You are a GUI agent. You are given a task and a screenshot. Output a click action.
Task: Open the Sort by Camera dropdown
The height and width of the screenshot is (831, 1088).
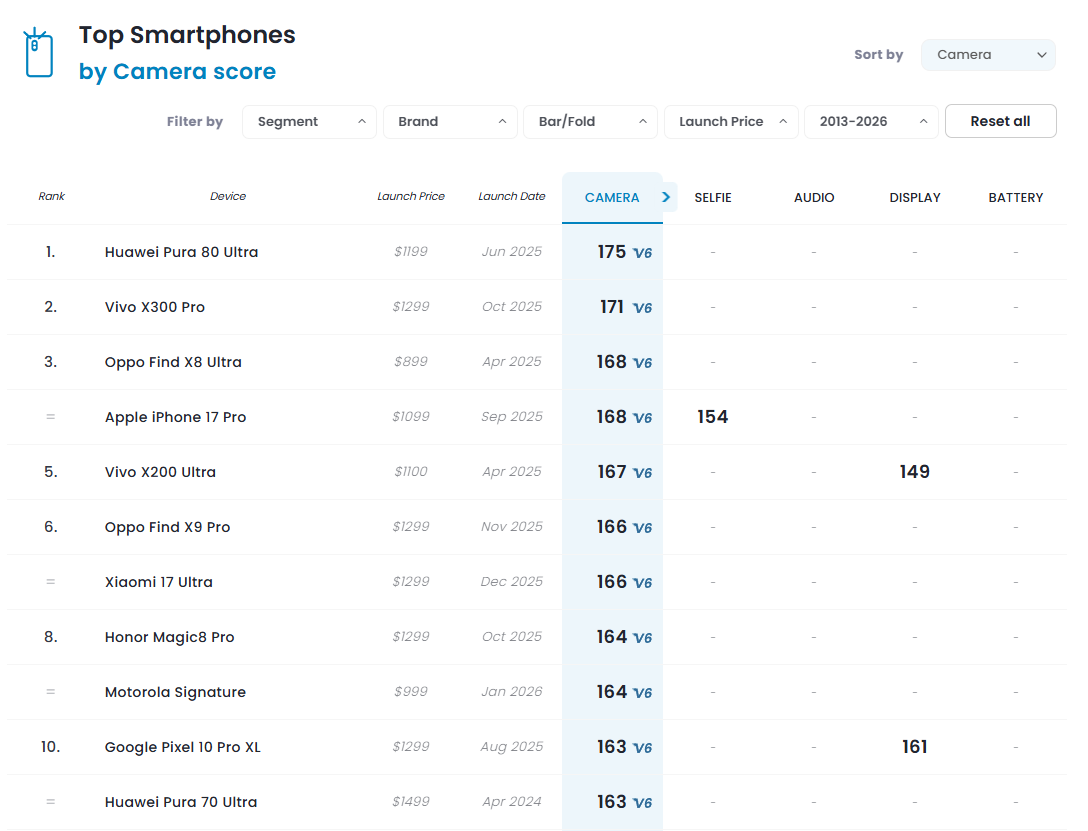(988, 55)
